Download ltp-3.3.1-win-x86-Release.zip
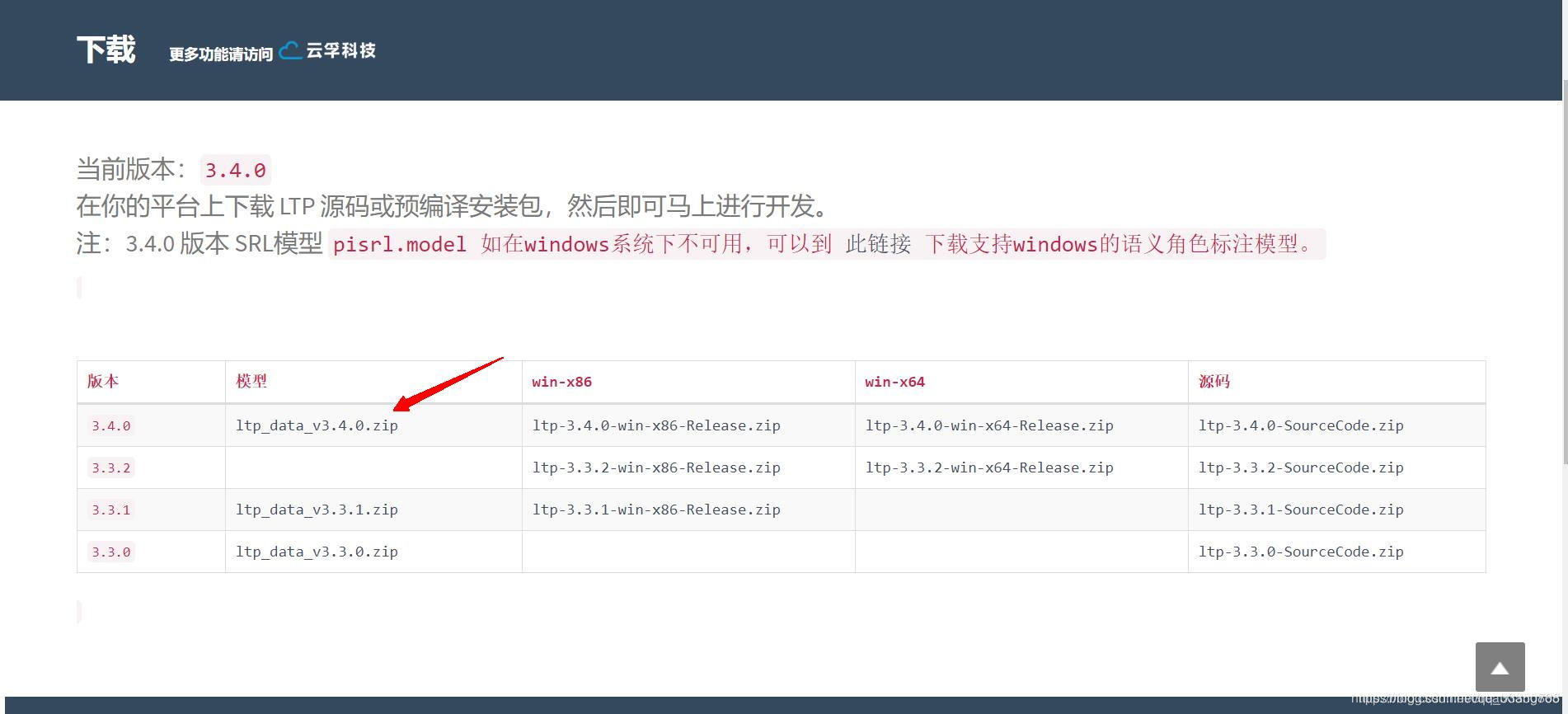Screen dimensions: 1568x714 tap(656, 510)
